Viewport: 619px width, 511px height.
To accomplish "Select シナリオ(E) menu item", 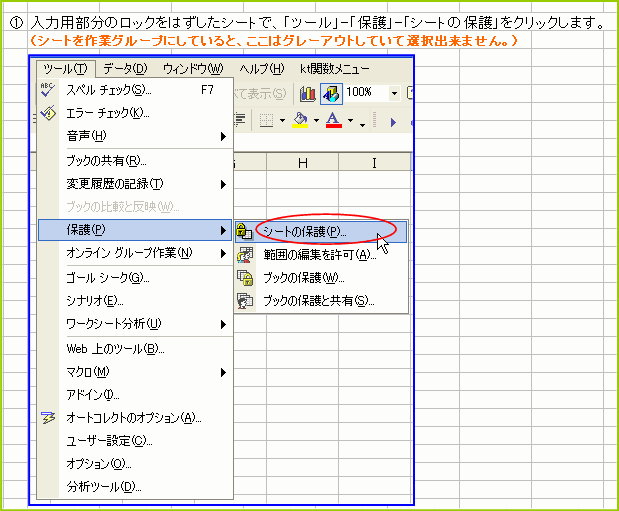I will (x=135, y=301).
